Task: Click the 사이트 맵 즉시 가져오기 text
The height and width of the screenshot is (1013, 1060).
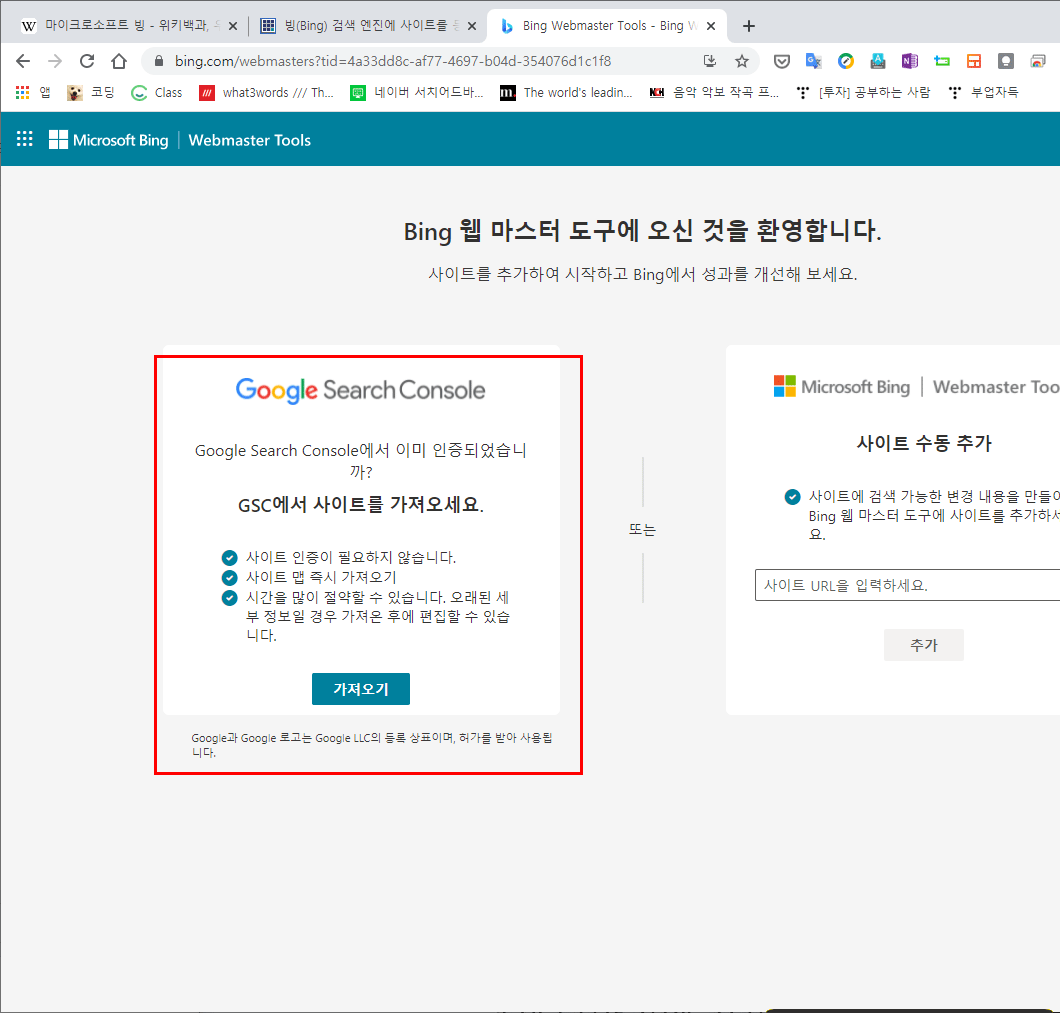Action: (x=321, y=578)
